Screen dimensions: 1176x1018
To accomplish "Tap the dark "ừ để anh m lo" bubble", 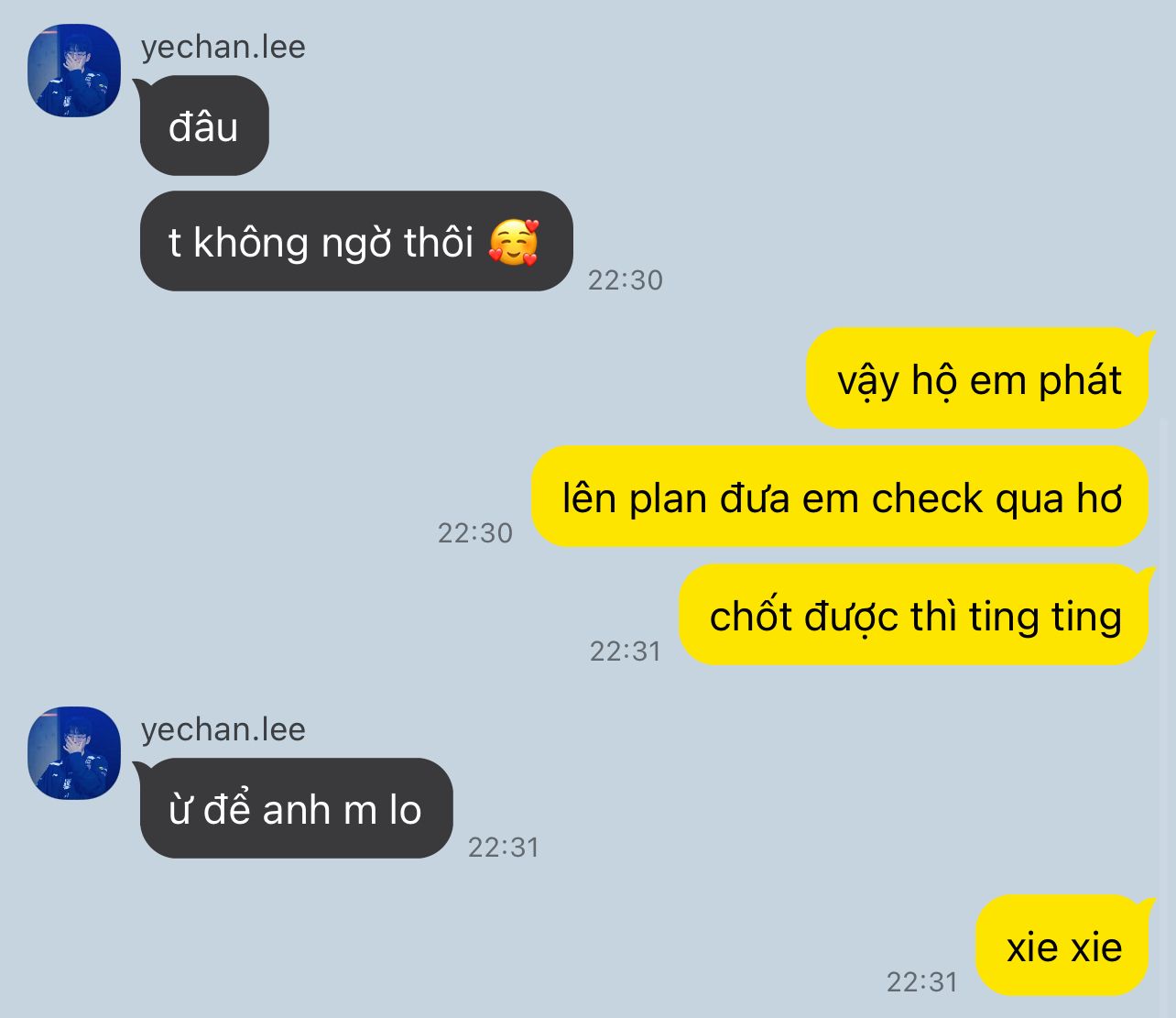I will pos(295,808).
